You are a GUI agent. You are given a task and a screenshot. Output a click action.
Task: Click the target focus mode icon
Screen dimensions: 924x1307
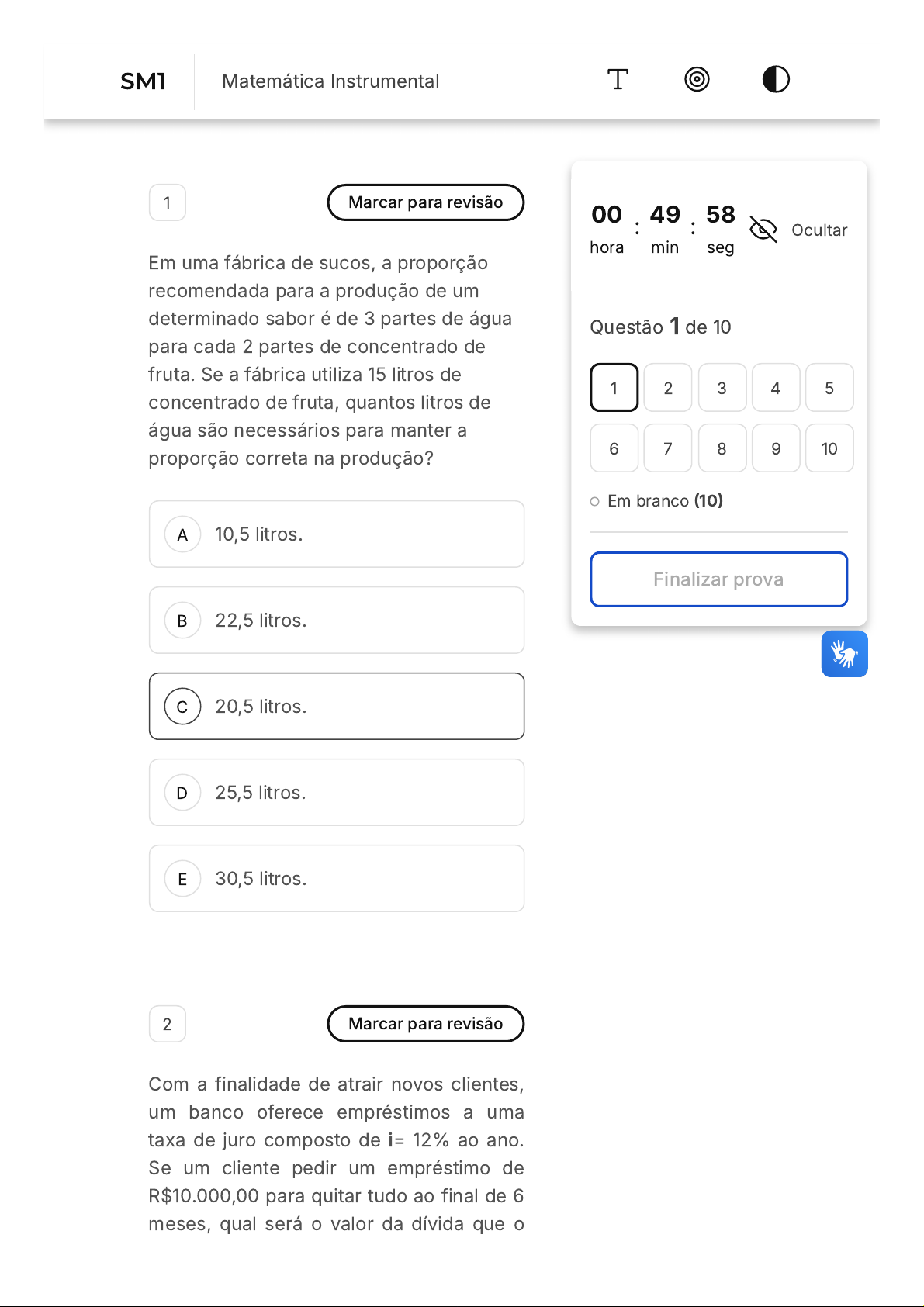[697, 79]
